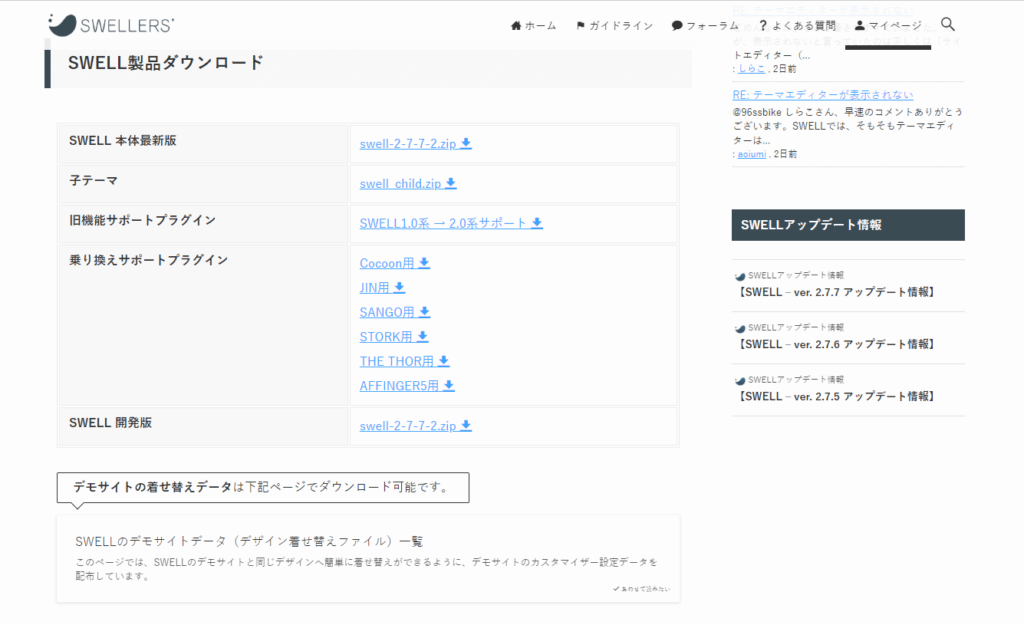Click download icon beside THE THOR用
The height and width of the screenshot is (625, 1024).
point(444,361)
